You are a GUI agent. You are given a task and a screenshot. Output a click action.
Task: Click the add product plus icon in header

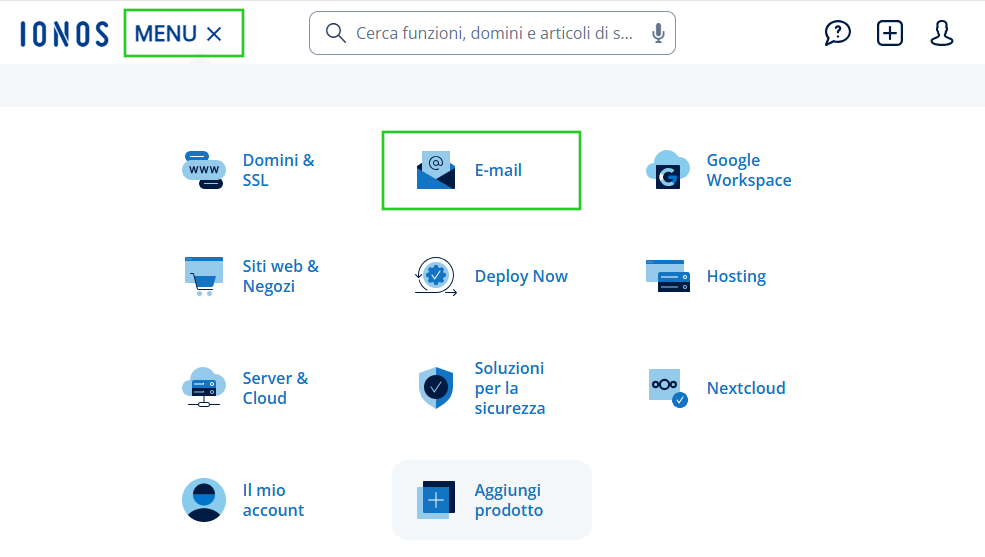point(890,33)
